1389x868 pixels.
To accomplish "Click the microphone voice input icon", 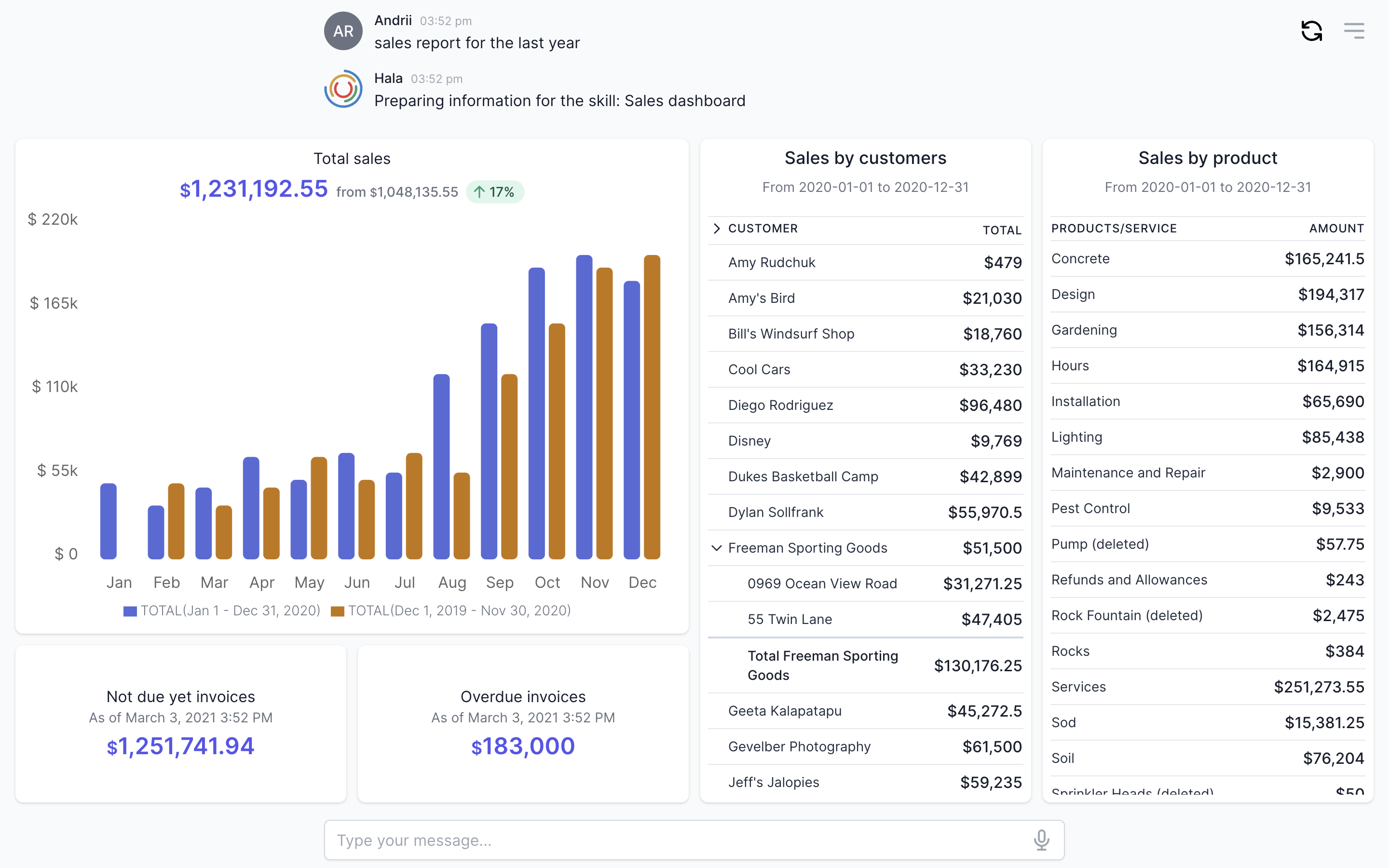I will [x=1041, y=840].
